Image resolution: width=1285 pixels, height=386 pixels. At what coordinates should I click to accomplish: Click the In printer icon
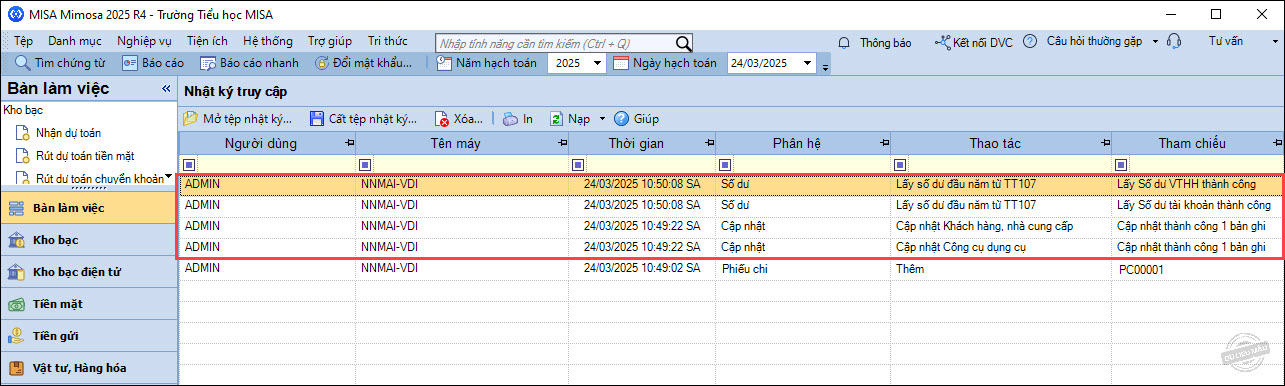click(x=510, y=118)
